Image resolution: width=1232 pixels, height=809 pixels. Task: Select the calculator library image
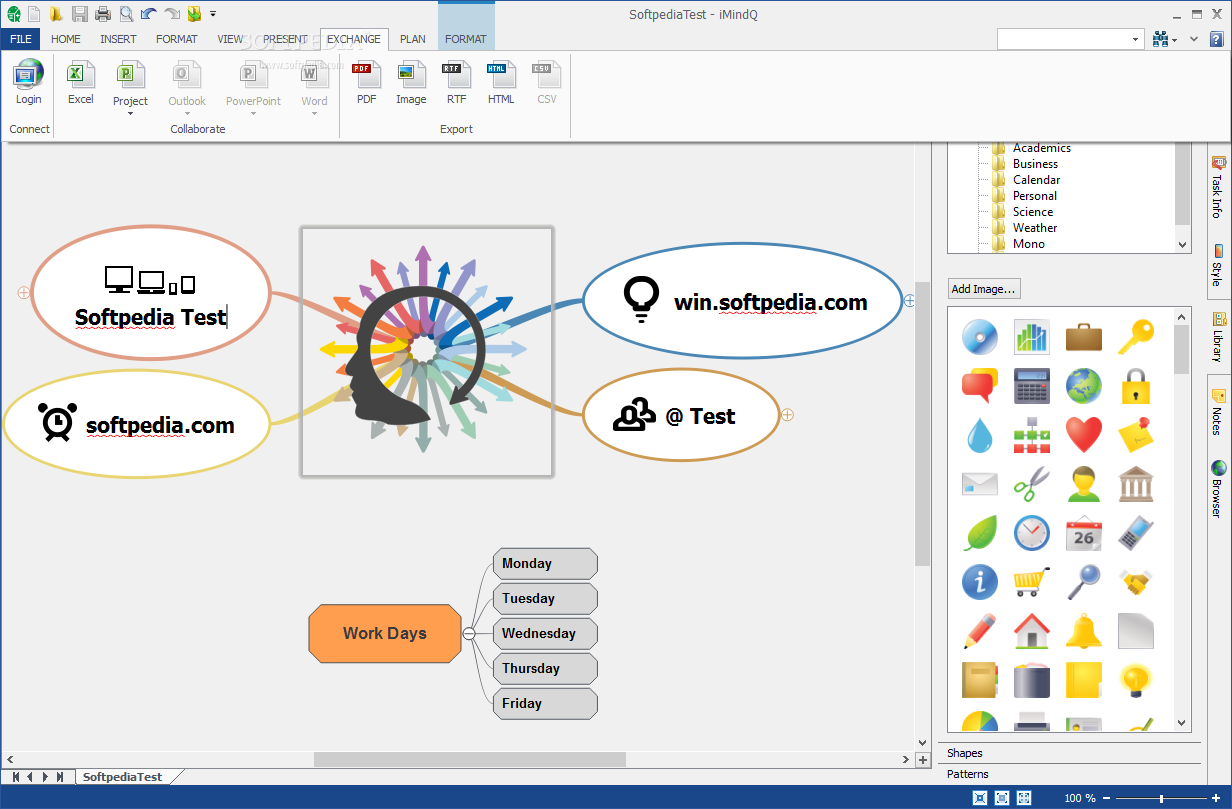pyautogui.click(x=1031, y=386)
